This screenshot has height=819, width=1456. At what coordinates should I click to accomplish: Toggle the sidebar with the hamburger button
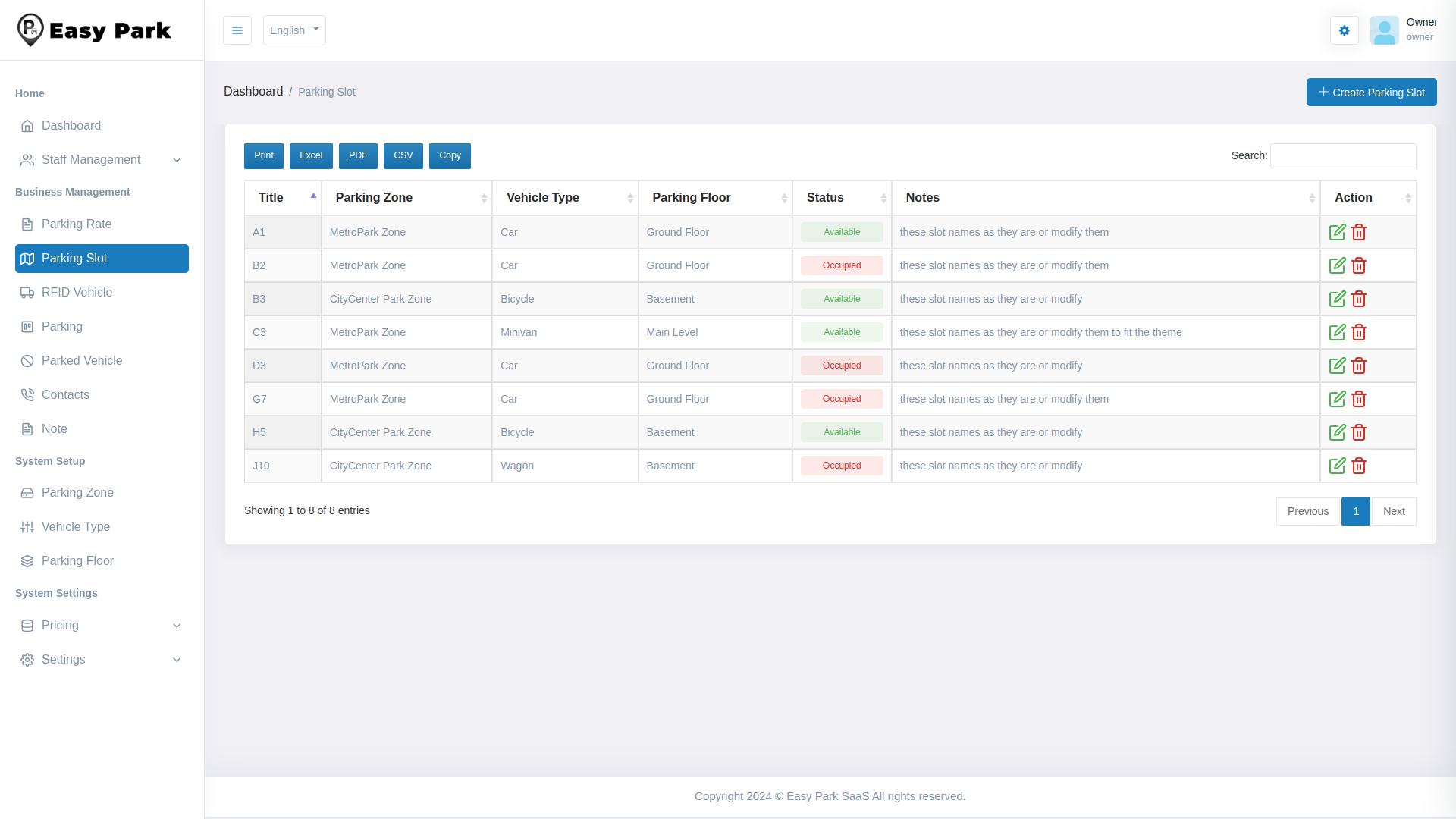click(x=237, y=30)
